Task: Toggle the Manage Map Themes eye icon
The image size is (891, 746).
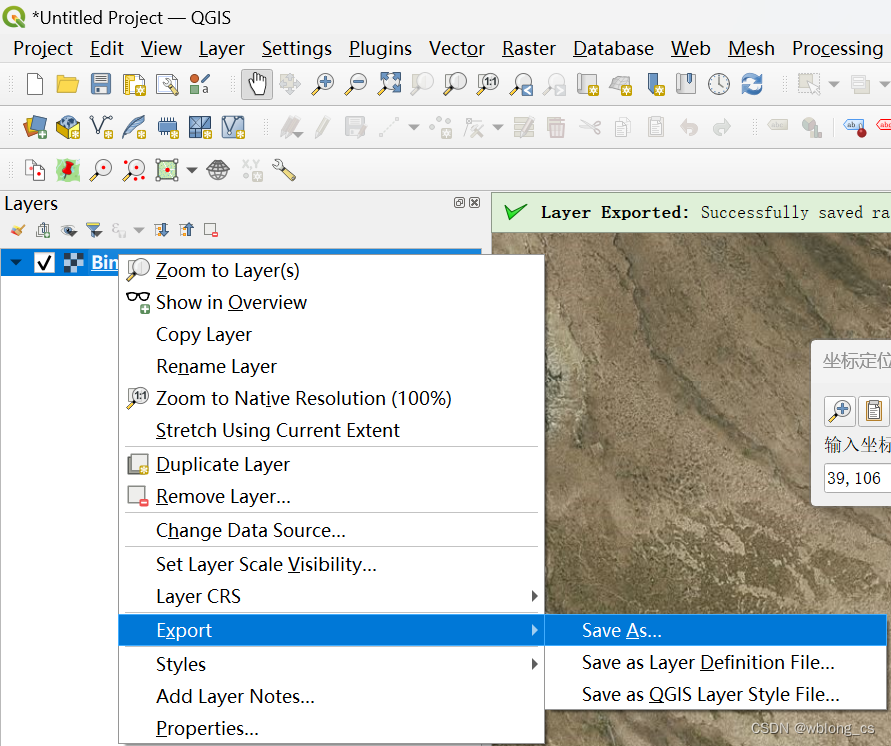Action: pyautogui.click(x=68, y=229)
